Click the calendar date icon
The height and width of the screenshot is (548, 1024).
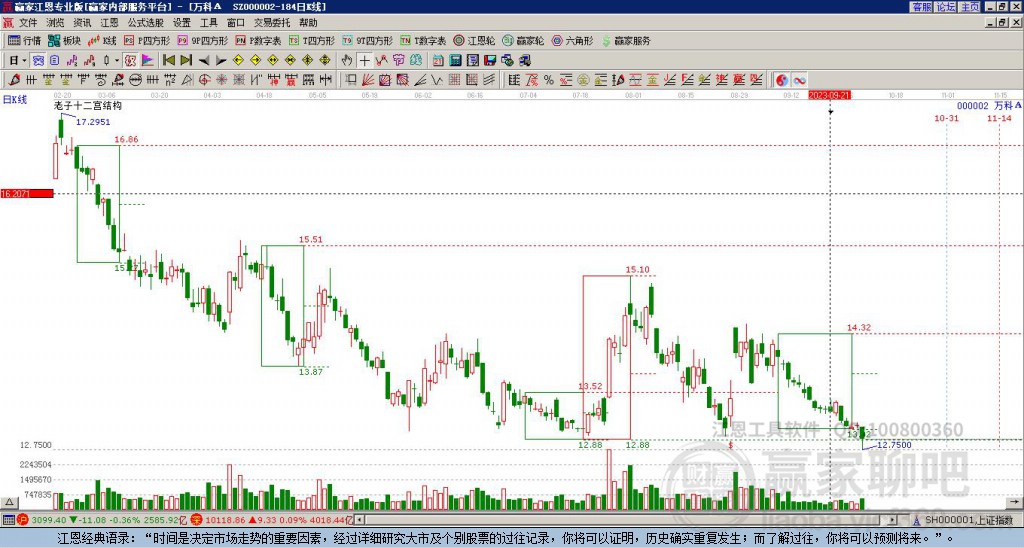(438, 60)
